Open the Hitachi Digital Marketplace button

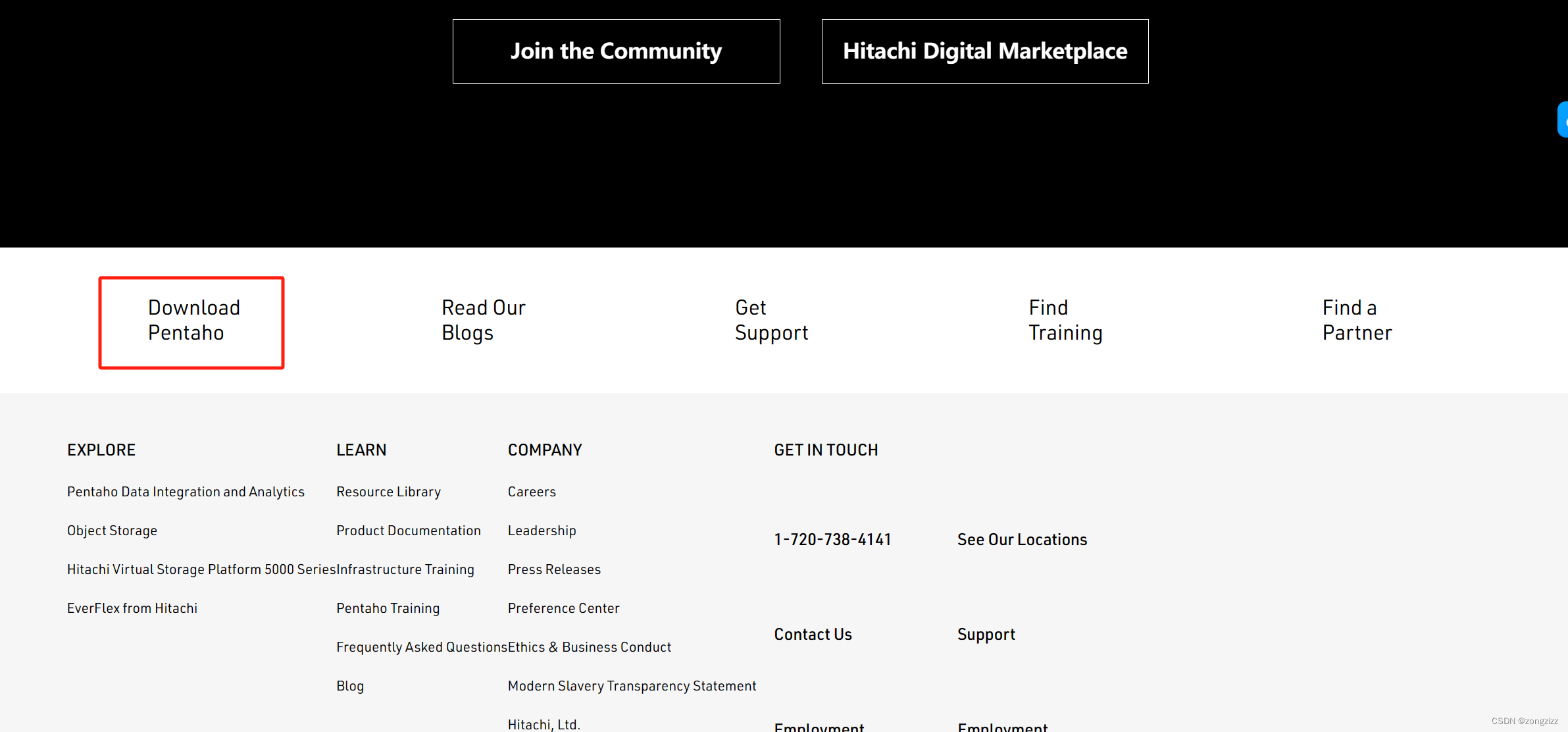[984, 51]
